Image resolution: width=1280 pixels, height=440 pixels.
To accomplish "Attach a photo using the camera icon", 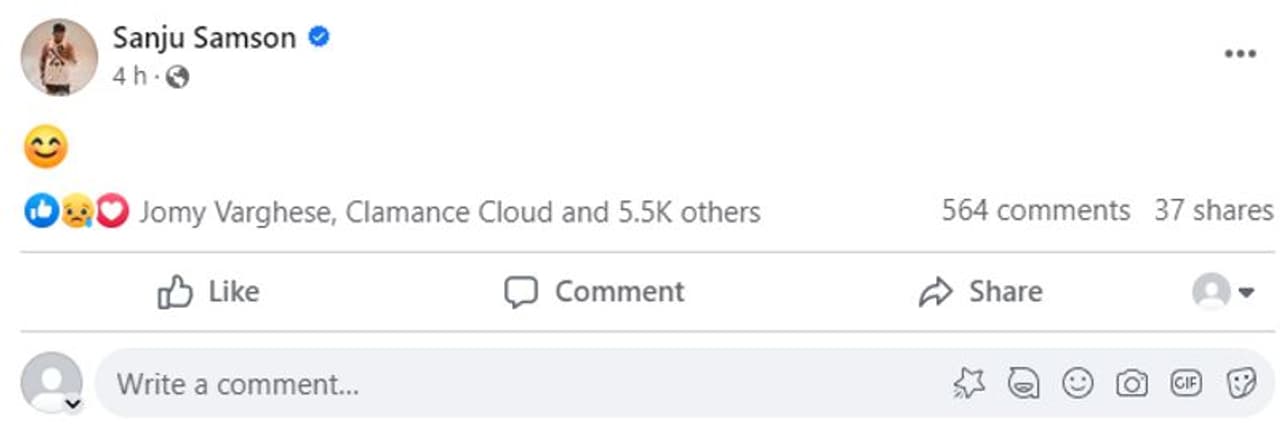I will [x=1131, y=383].
